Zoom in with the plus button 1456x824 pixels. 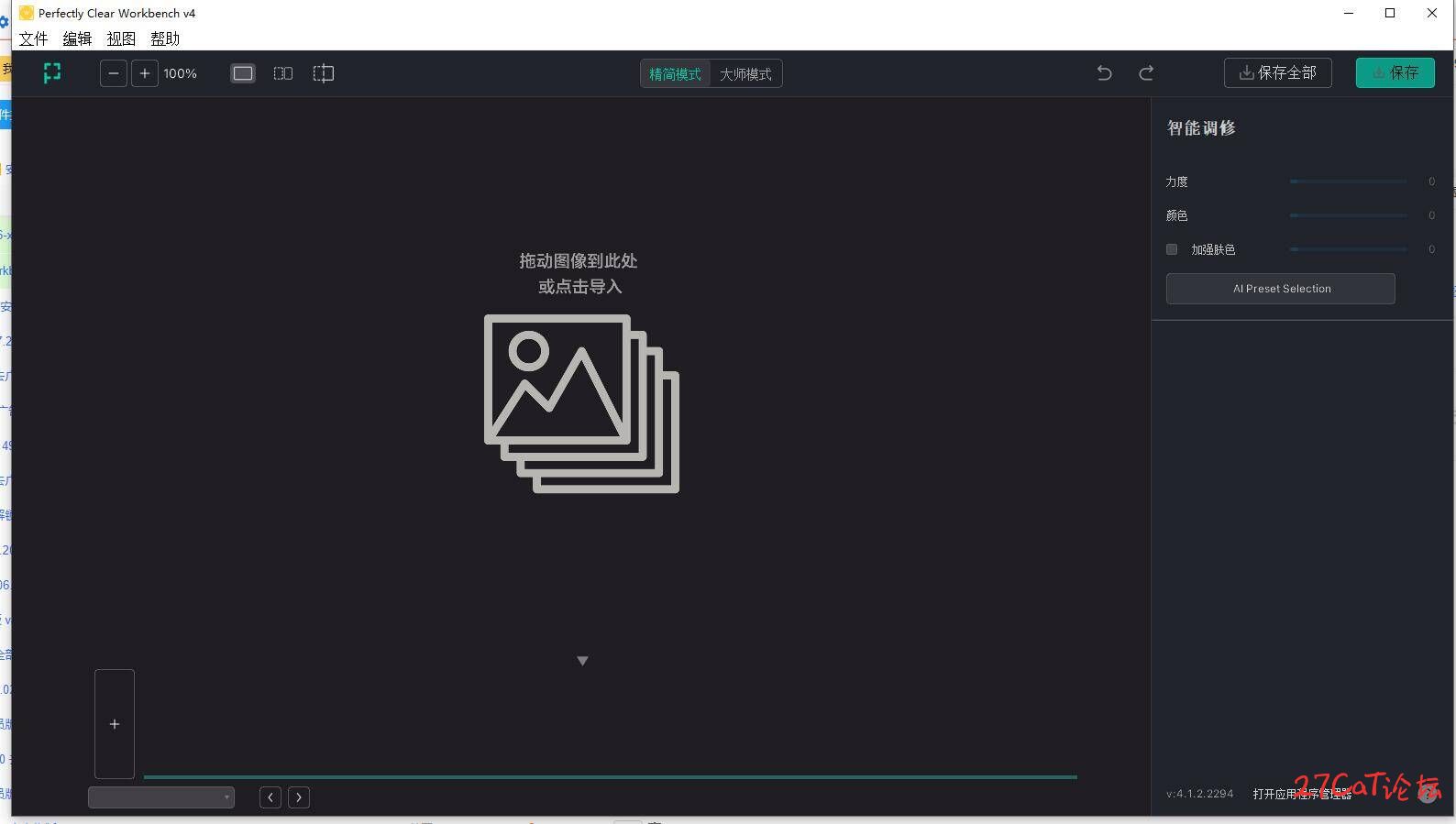(x=145, y=73)
